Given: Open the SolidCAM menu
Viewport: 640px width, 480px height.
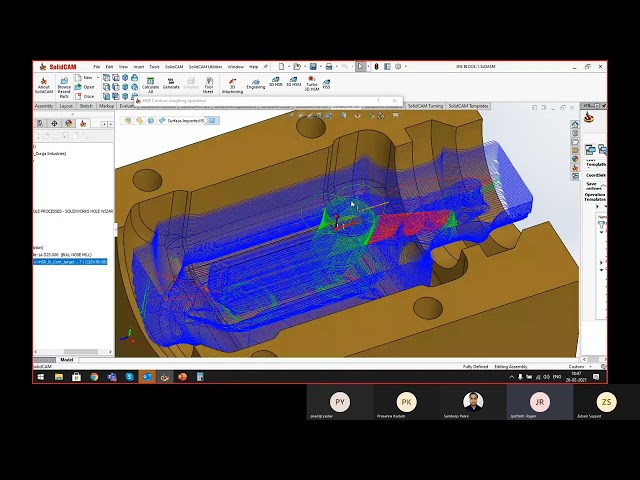Looking at the screenshot, I should coord(174,67).
